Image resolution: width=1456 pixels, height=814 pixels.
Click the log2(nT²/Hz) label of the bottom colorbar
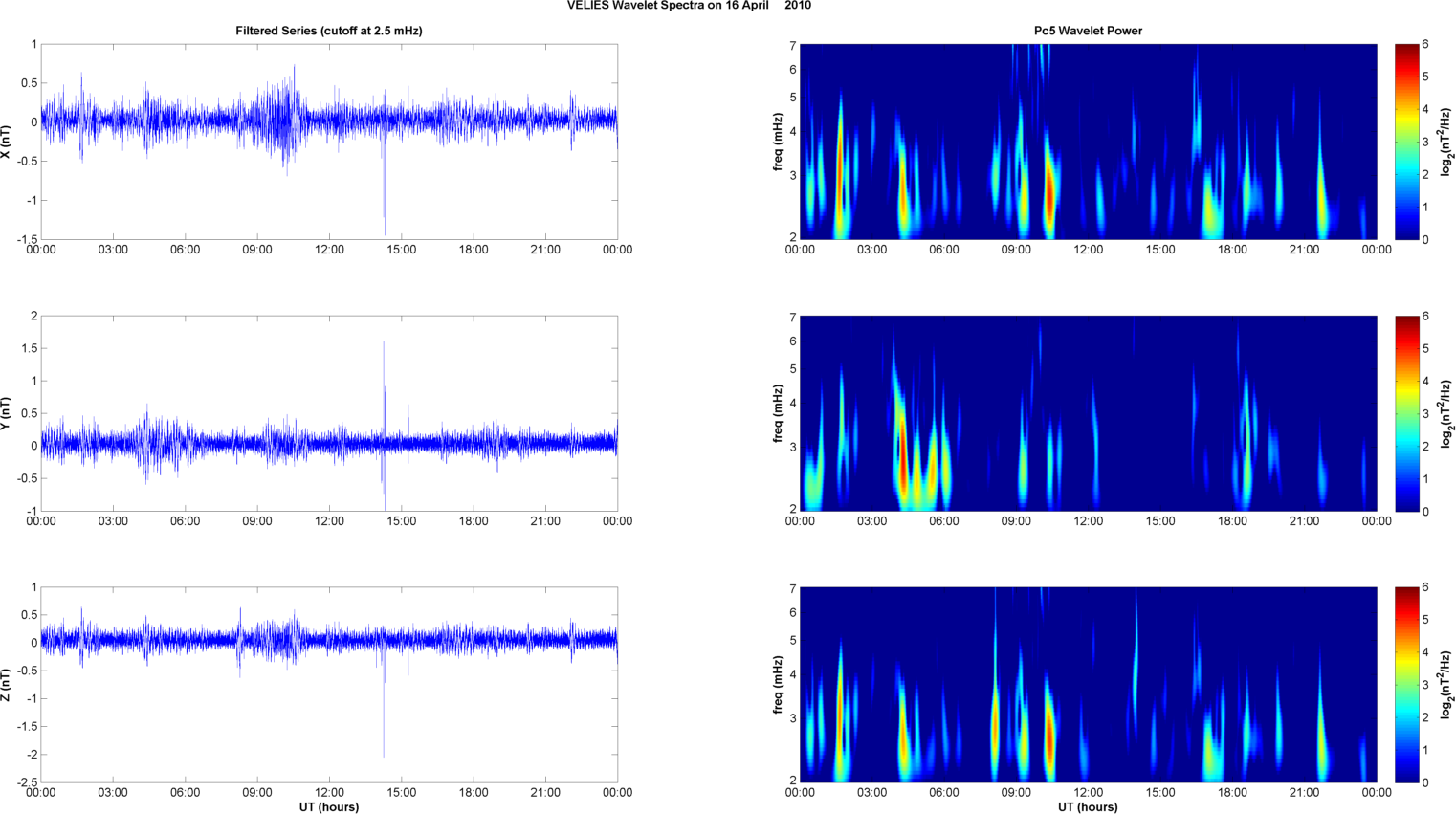coord(1447,685)
